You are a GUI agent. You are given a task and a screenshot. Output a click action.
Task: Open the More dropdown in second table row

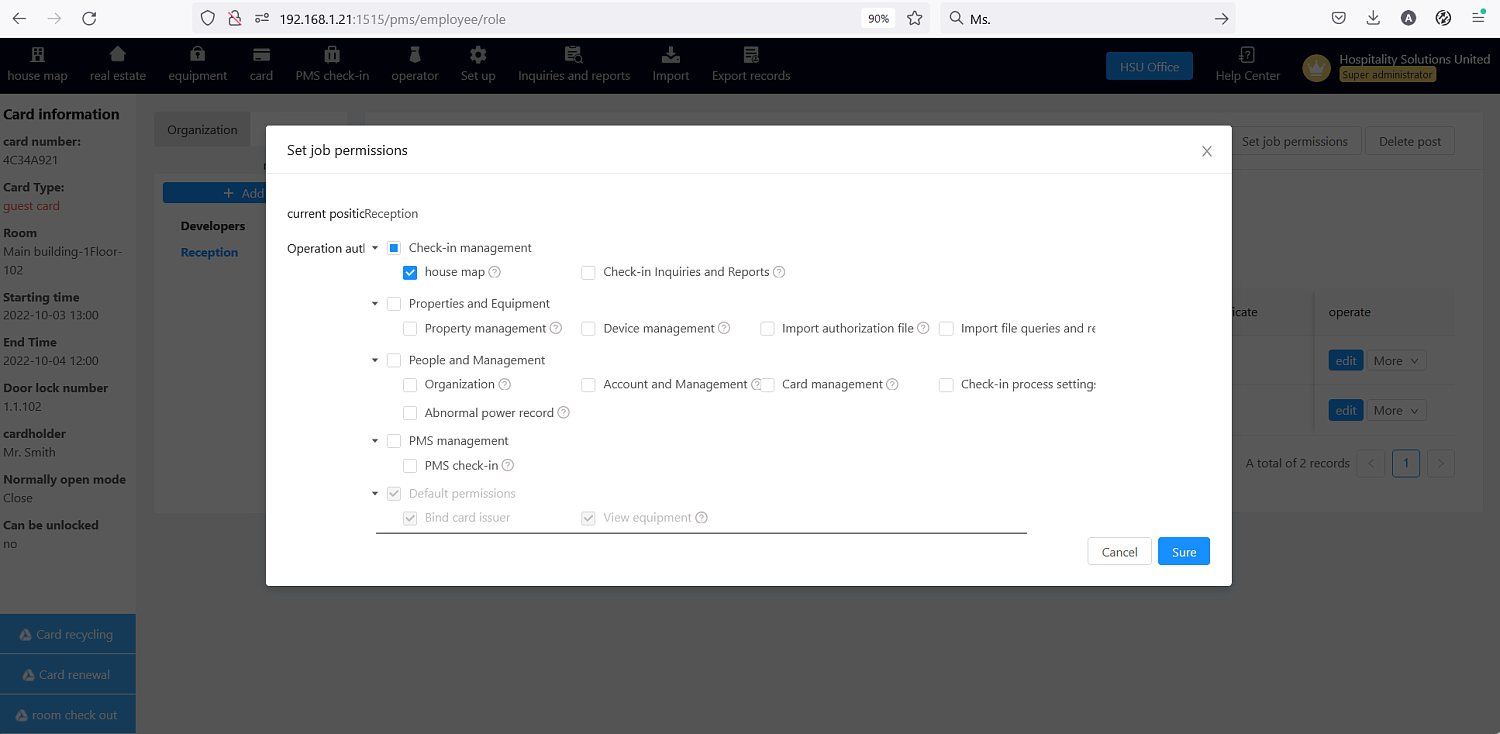[x=1397, y=411]
